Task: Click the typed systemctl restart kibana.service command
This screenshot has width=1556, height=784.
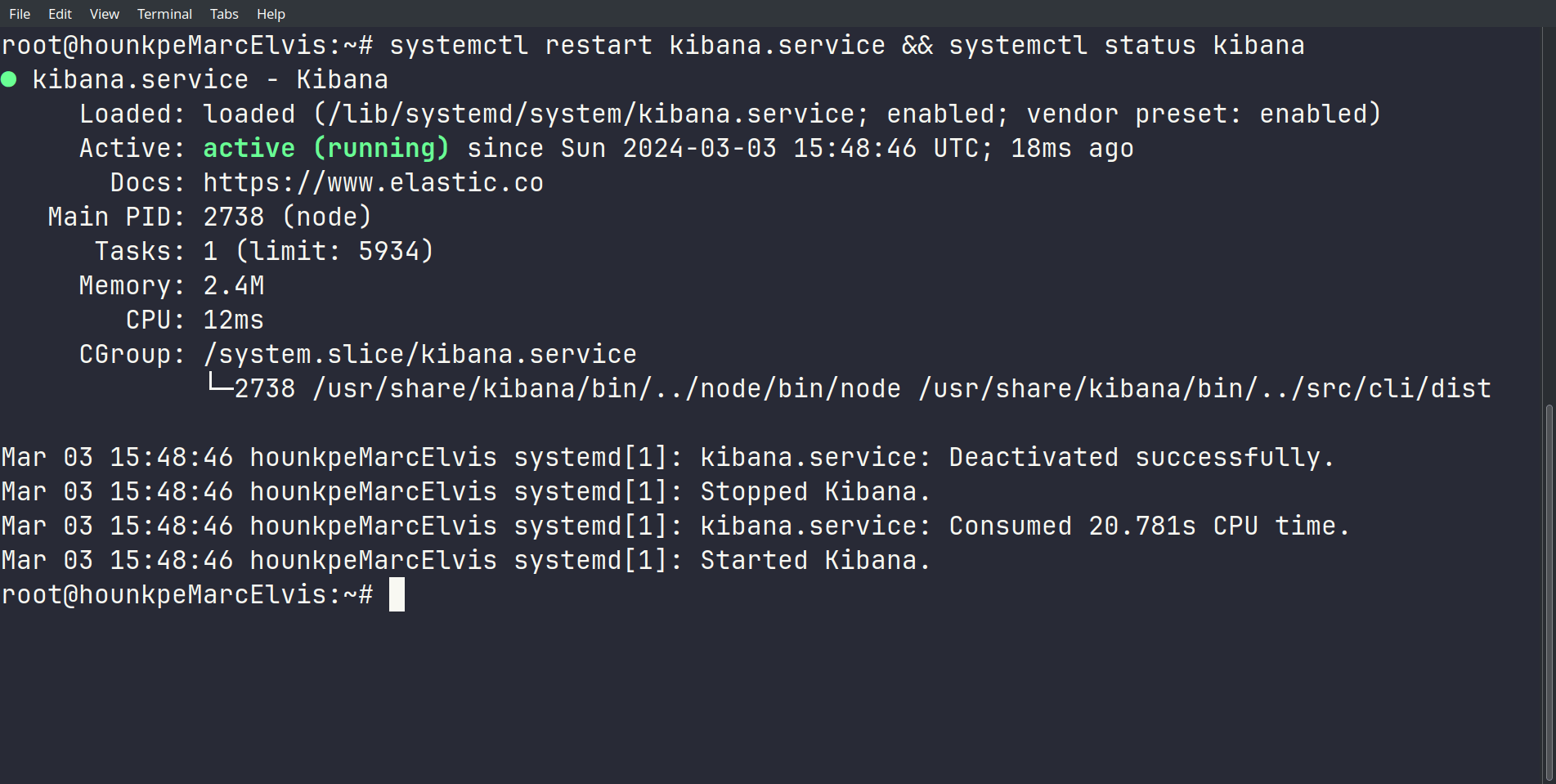Action: 637,45
